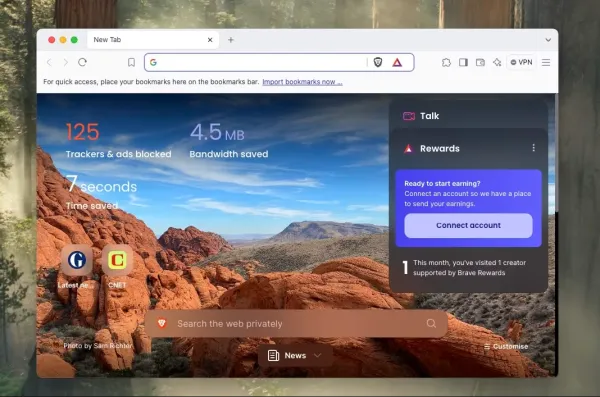
Task: Open the hamburger main menu
Action: (546, 62)
